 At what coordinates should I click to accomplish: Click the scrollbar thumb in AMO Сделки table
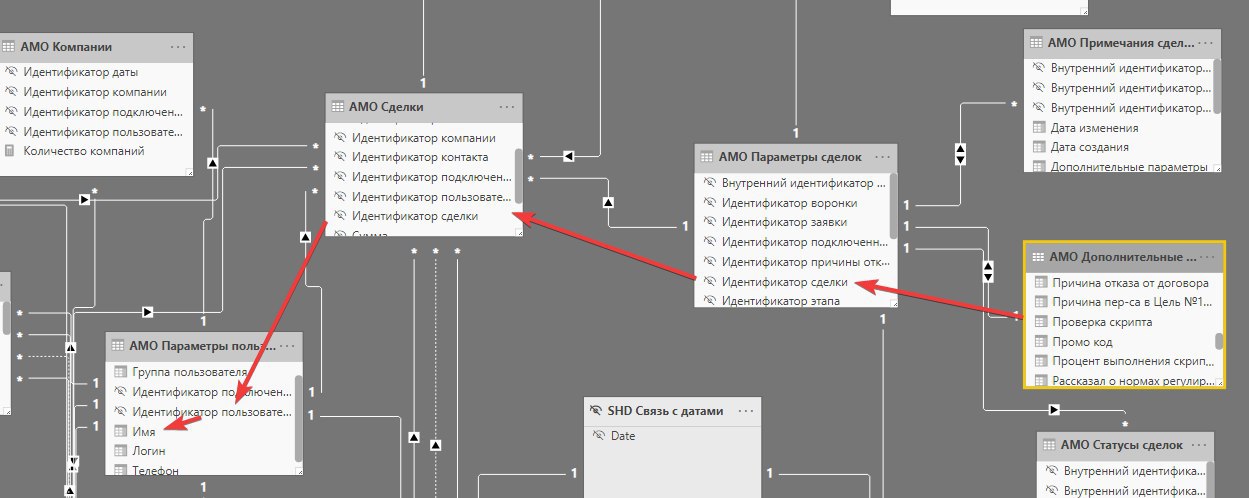[519, 176]
